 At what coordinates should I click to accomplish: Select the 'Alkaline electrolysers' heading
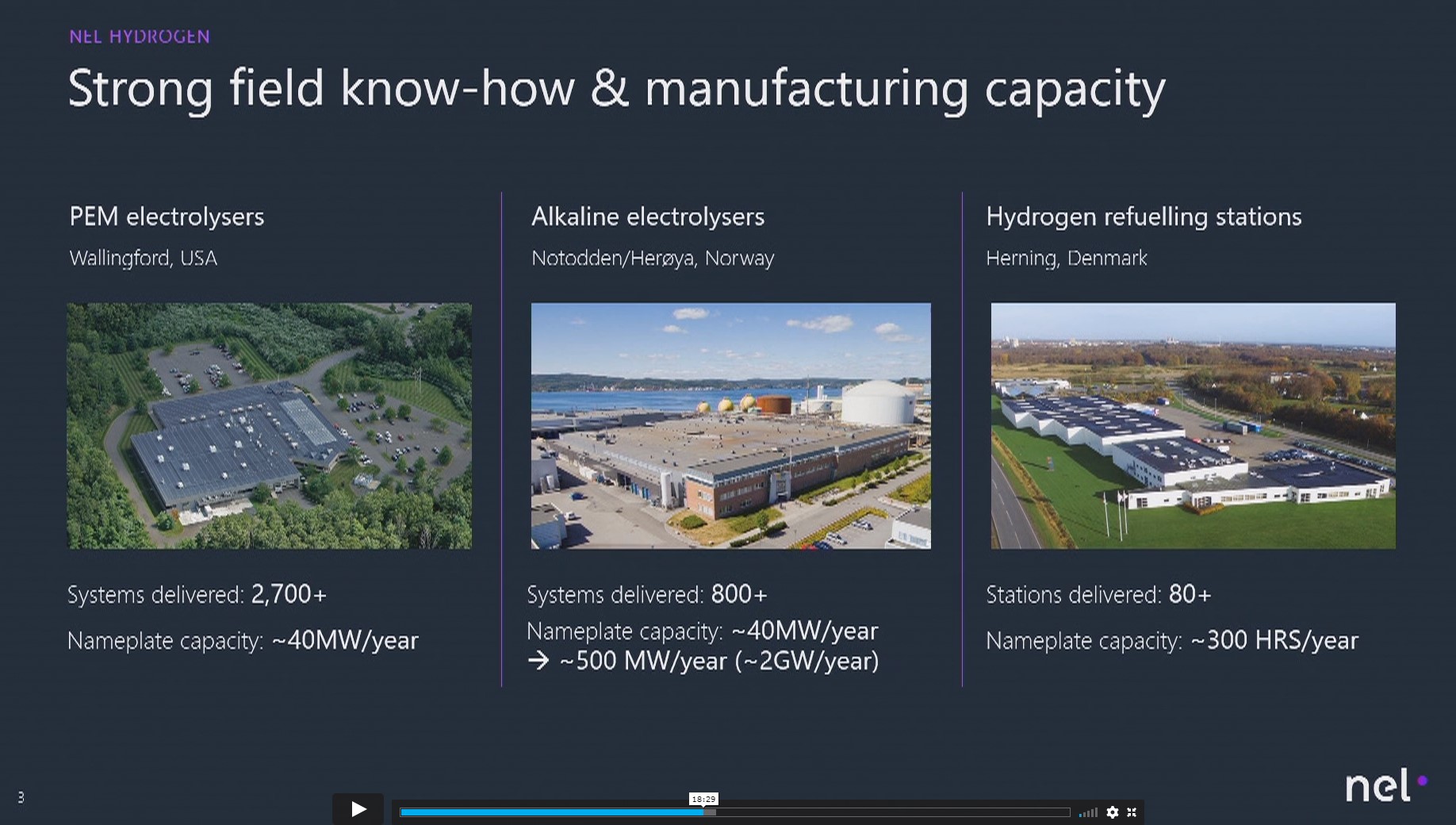point(648,217)
